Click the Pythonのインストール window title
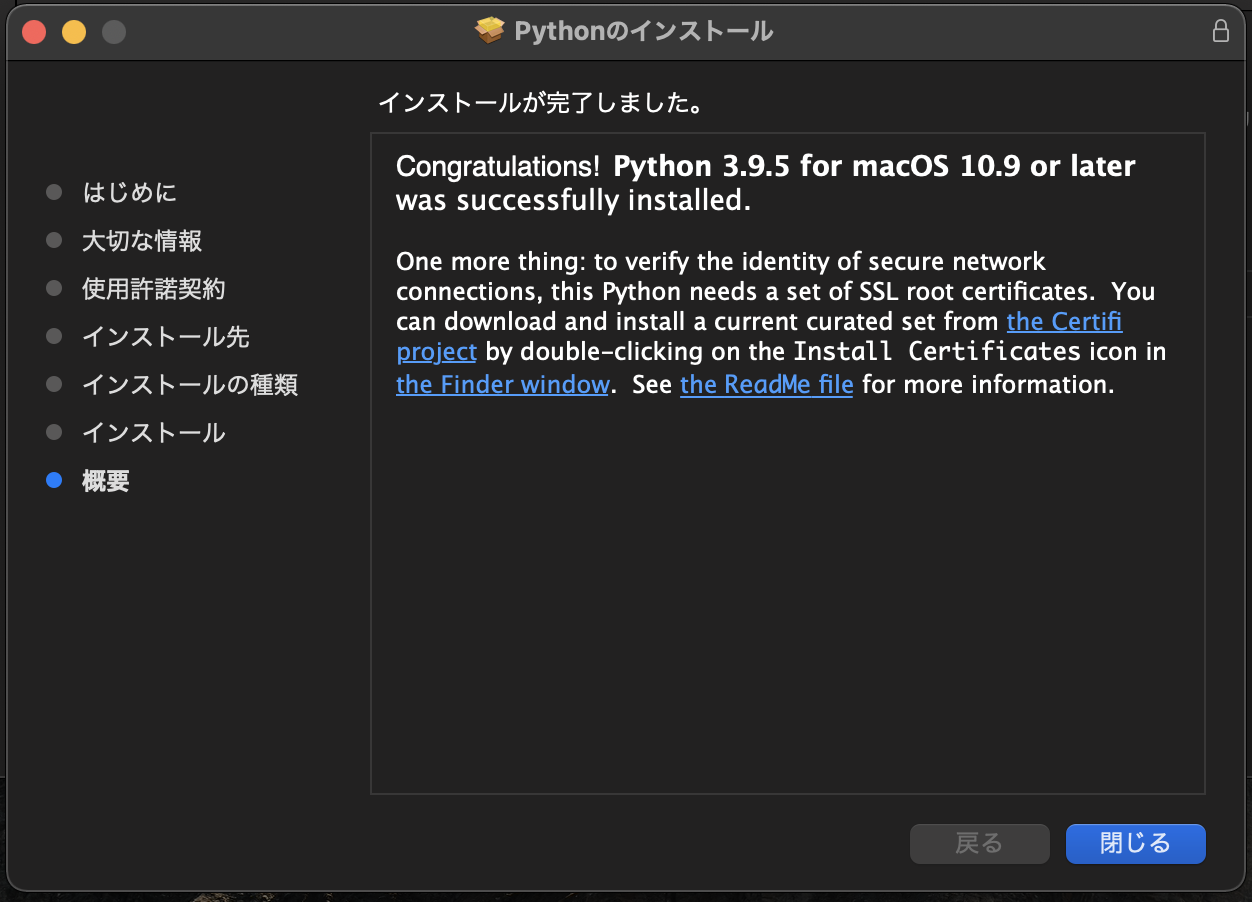Screen dimensions: 1252x902 click(x=644, y=32)
